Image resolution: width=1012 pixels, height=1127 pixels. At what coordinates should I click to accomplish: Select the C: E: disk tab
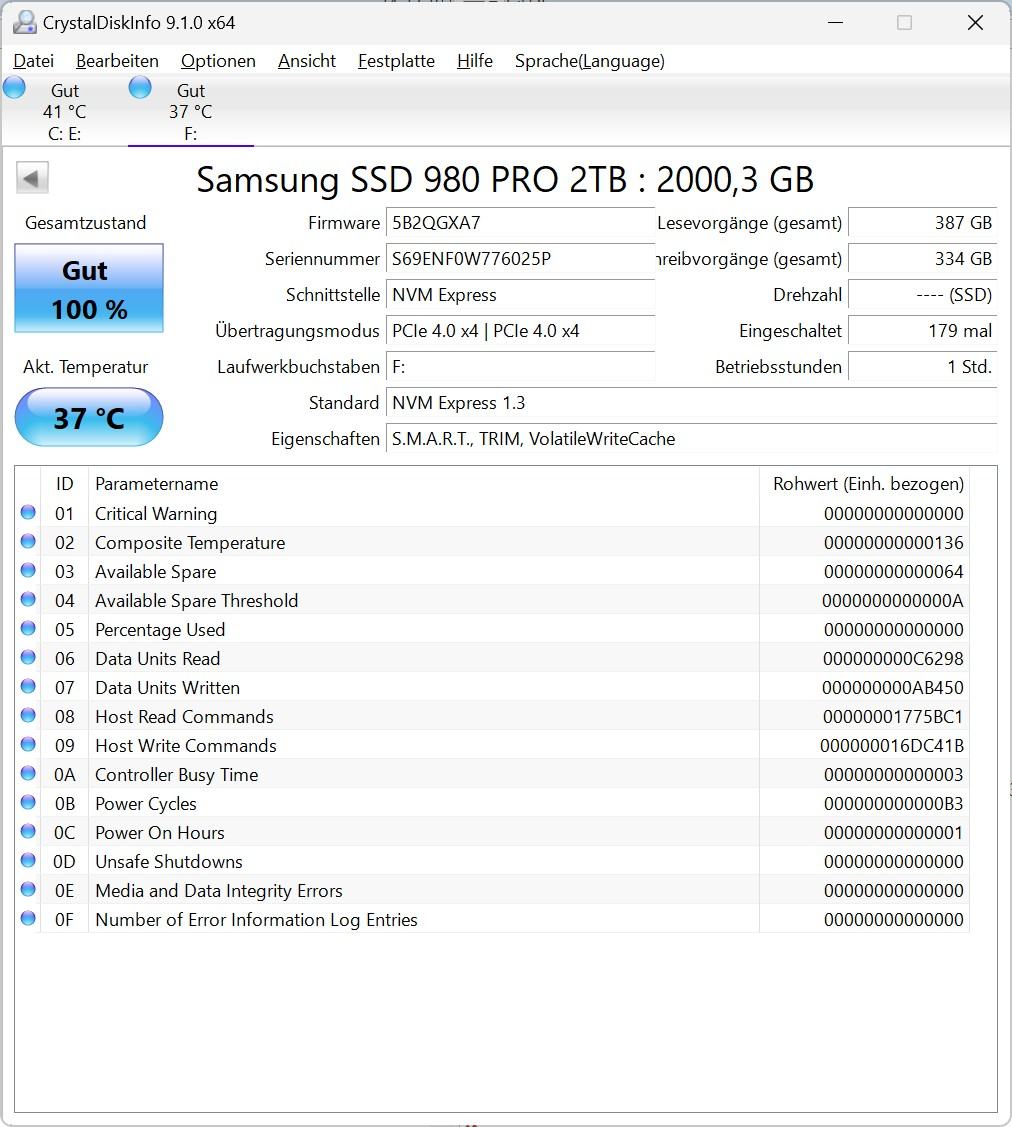(x=65, y=111)
